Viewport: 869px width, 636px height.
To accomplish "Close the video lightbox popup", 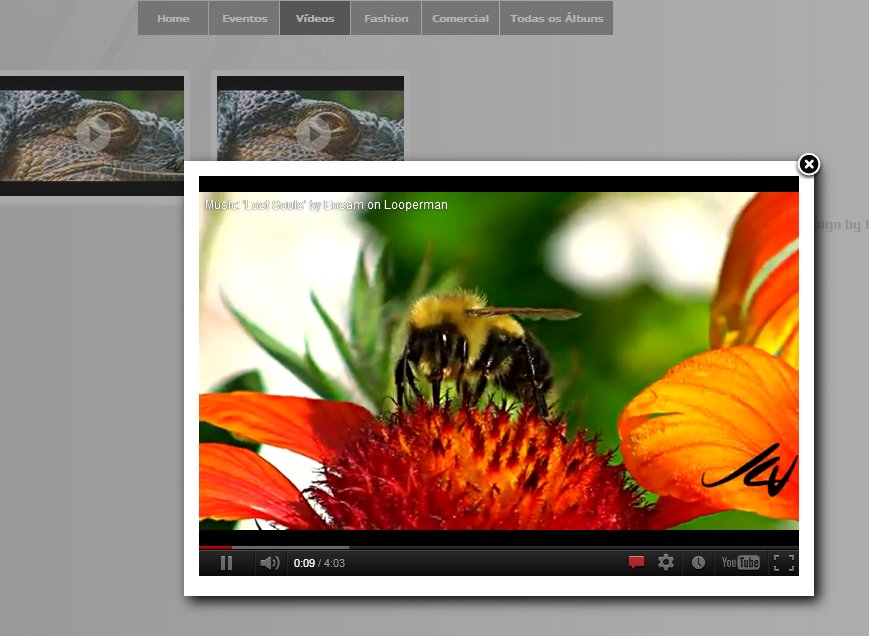I will pos(809,164).
